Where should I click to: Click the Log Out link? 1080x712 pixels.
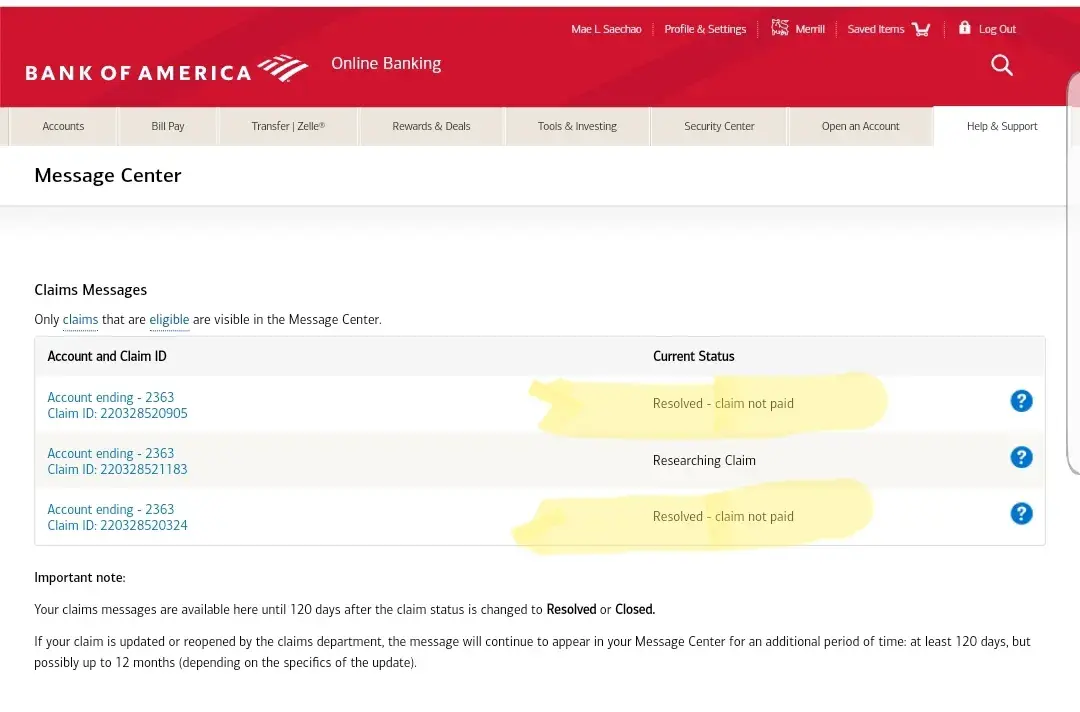997,29
